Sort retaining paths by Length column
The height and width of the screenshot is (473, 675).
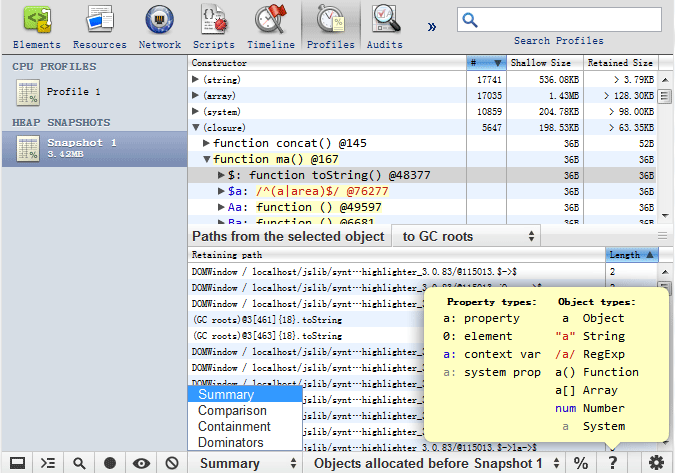pos(631,255)
